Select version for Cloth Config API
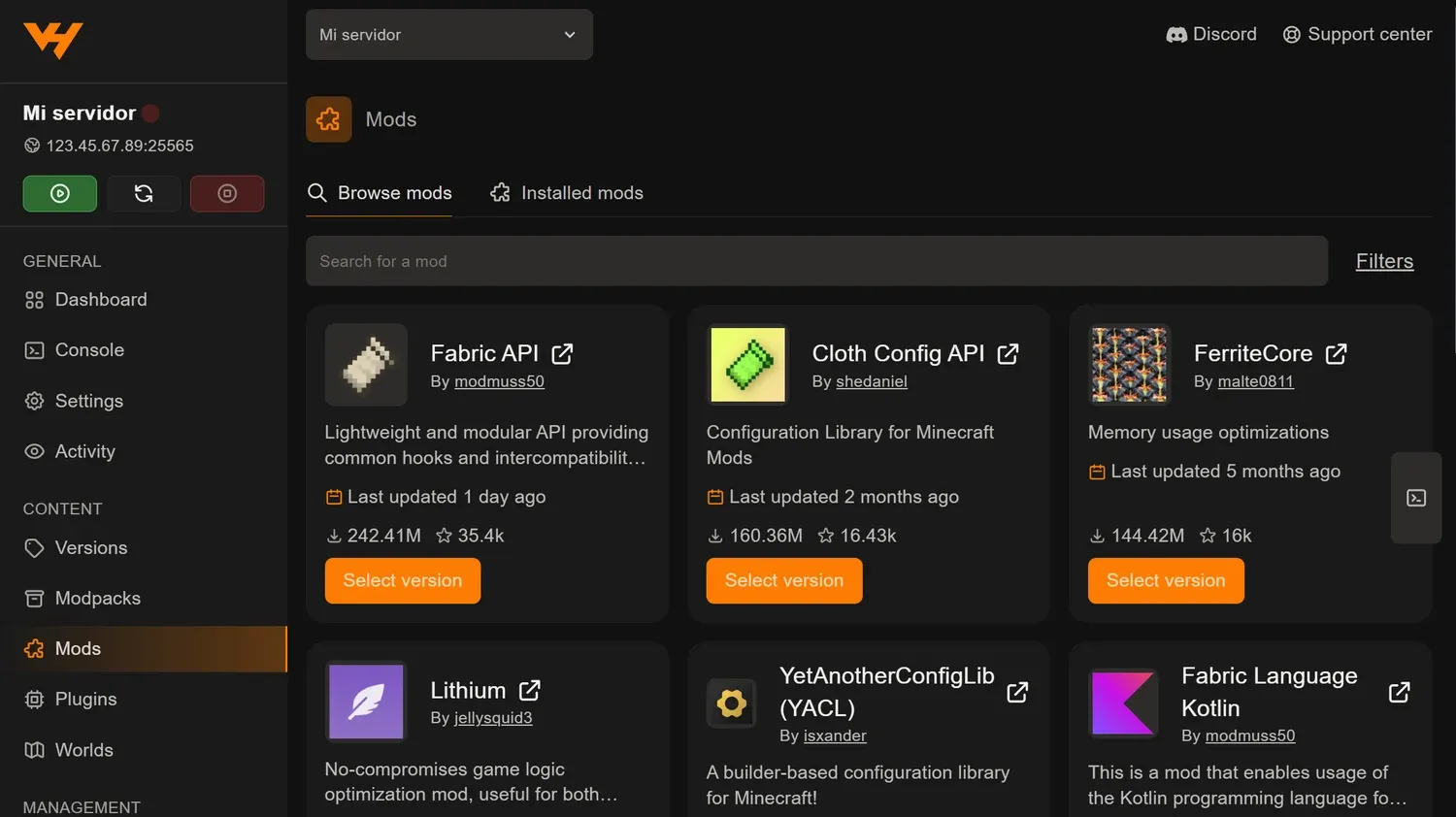 (x=784, y=580)
